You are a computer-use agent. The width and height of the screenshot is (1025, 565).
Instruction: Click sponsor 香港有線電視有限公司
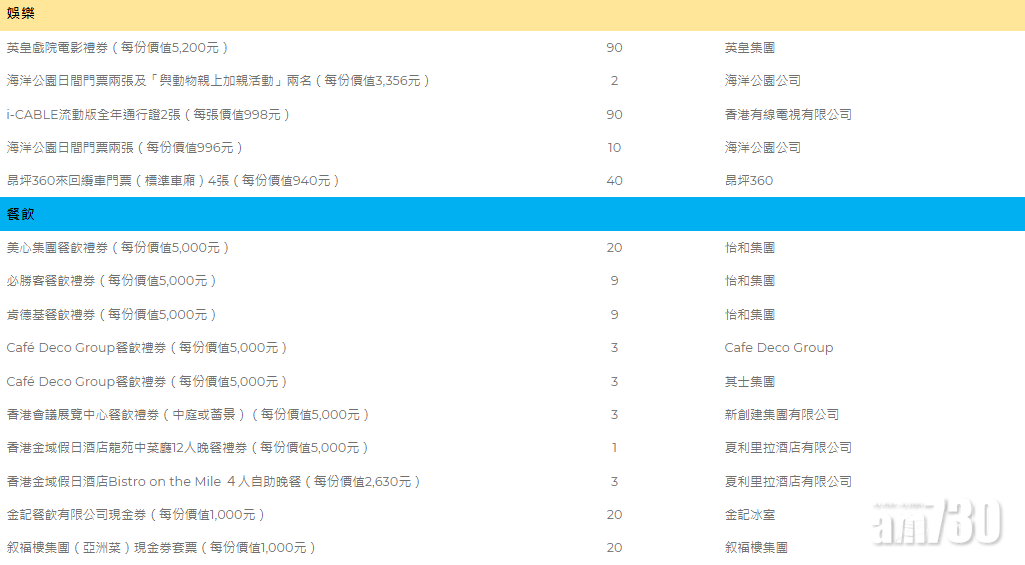788,114
